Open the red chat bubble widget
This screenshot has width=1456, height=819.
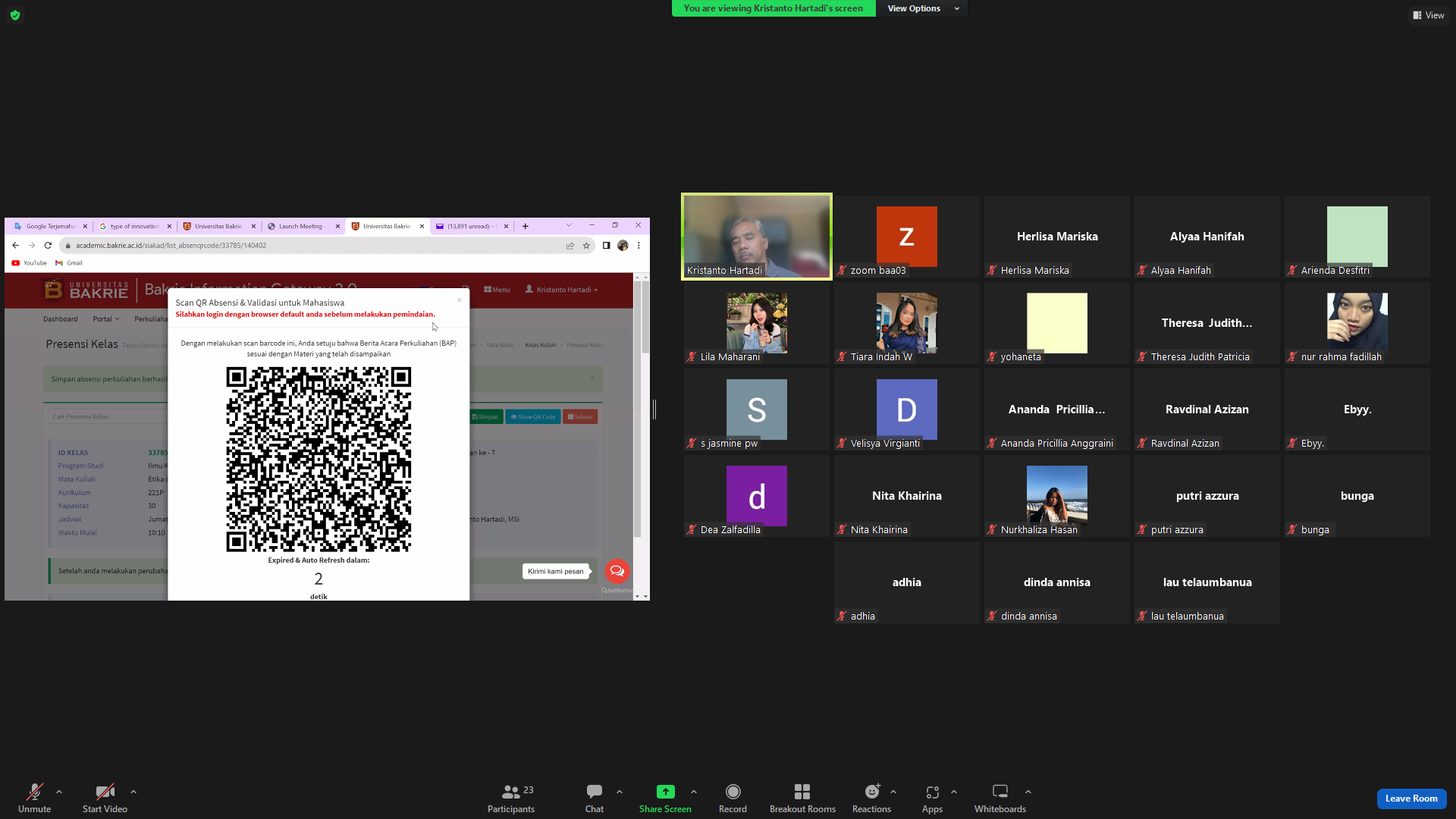[617, 571]
